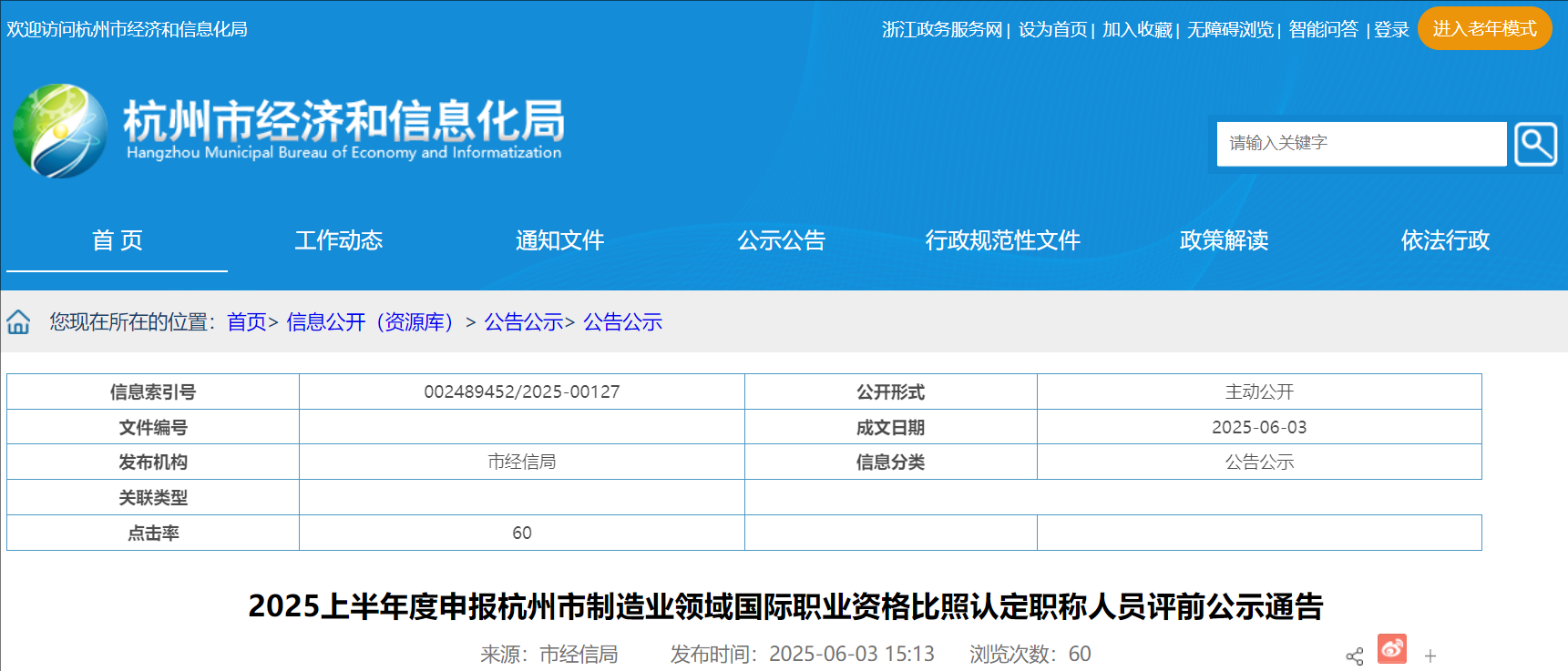This screenshot has height=671, width=1568.
Task: Switch on 进入老年模式 button
Action: click(1485, 28)
